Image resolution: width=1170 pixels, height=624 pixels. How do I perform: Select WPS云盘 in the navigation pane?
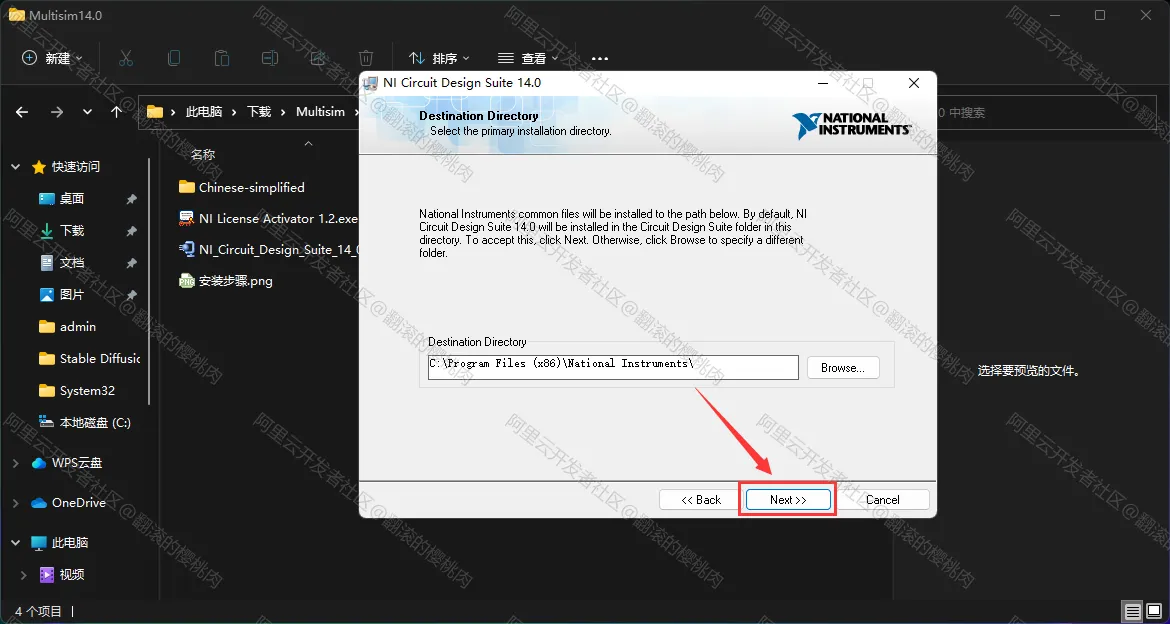coord(77,463)
